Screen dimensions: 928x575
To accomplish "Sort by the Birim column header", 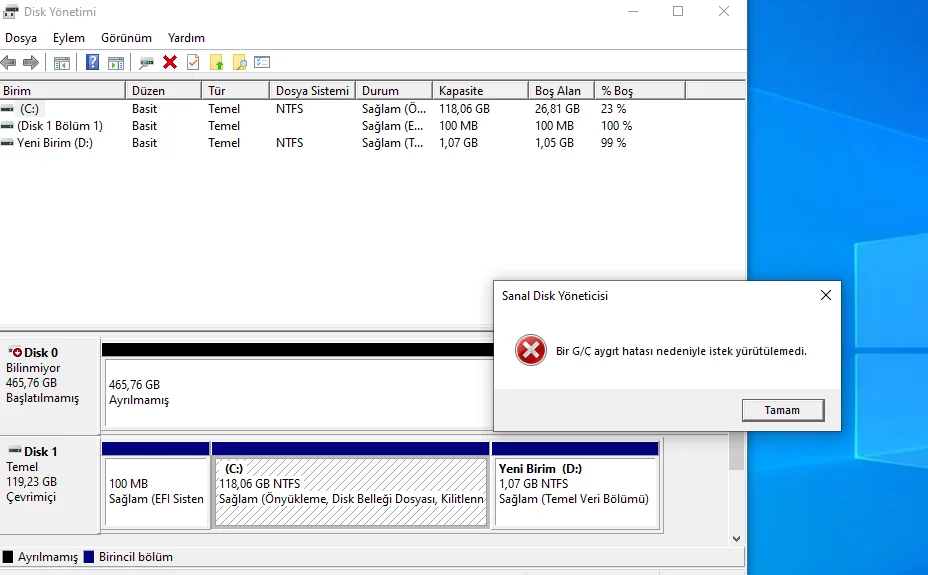I will (62, 91).
